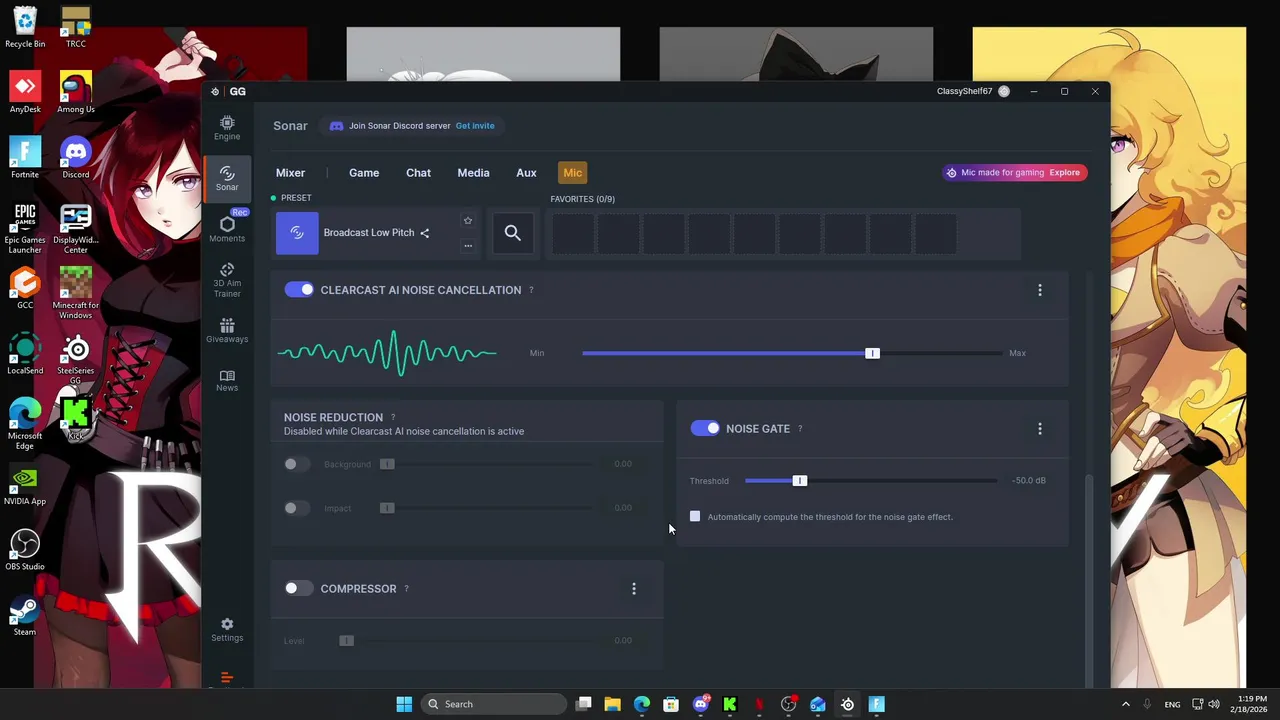This screenshot has width=1280, height=720.
Task: Click the Noise Gate Threshold slider handle
Action: click(799, 481)
